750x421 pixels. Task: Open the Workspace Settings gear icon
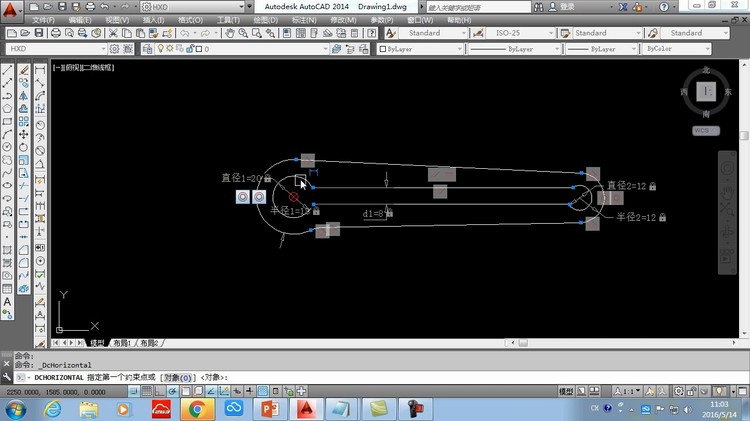click(114, 49)
